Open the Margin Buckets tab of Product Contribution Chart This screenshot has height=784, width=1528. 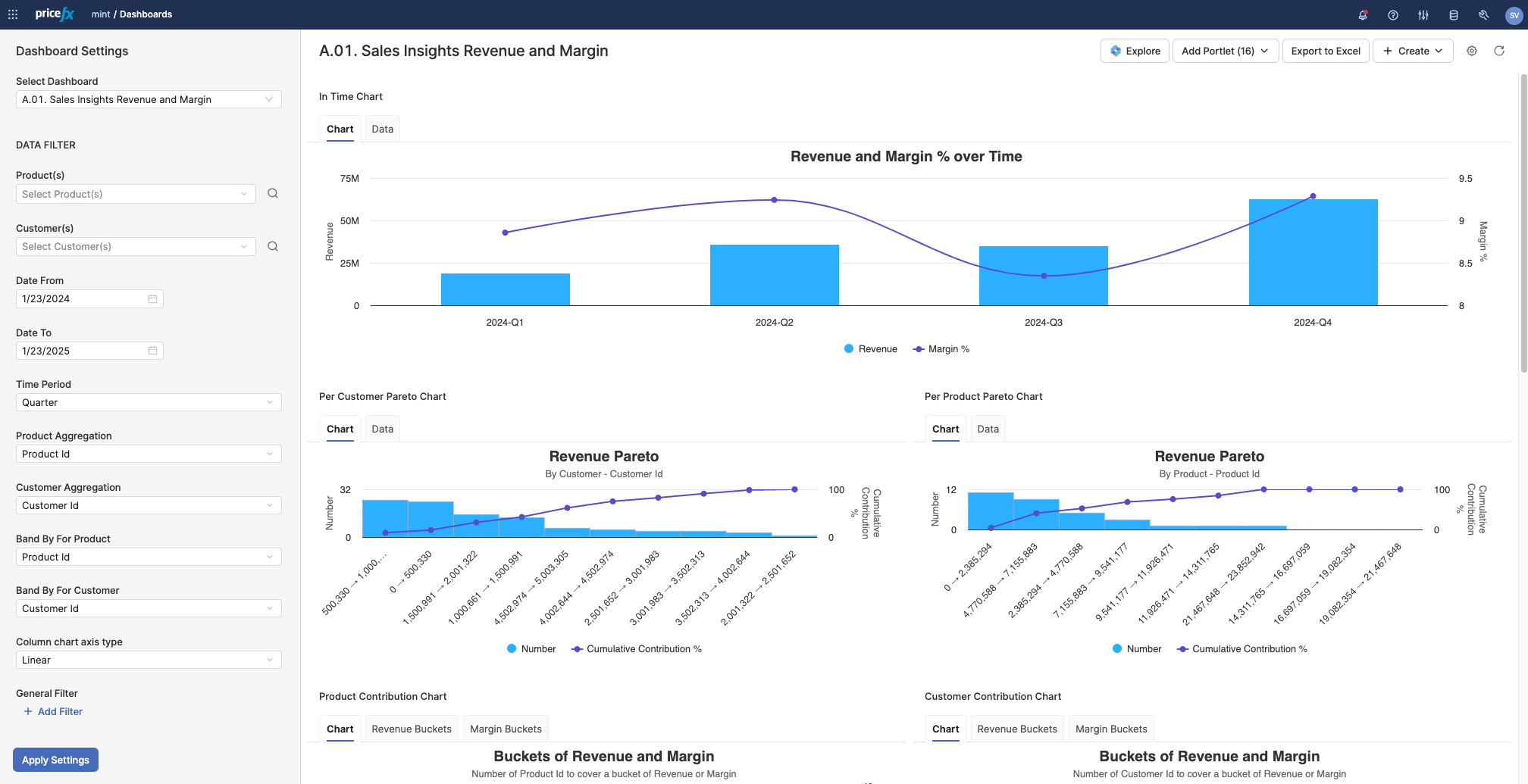506,728
